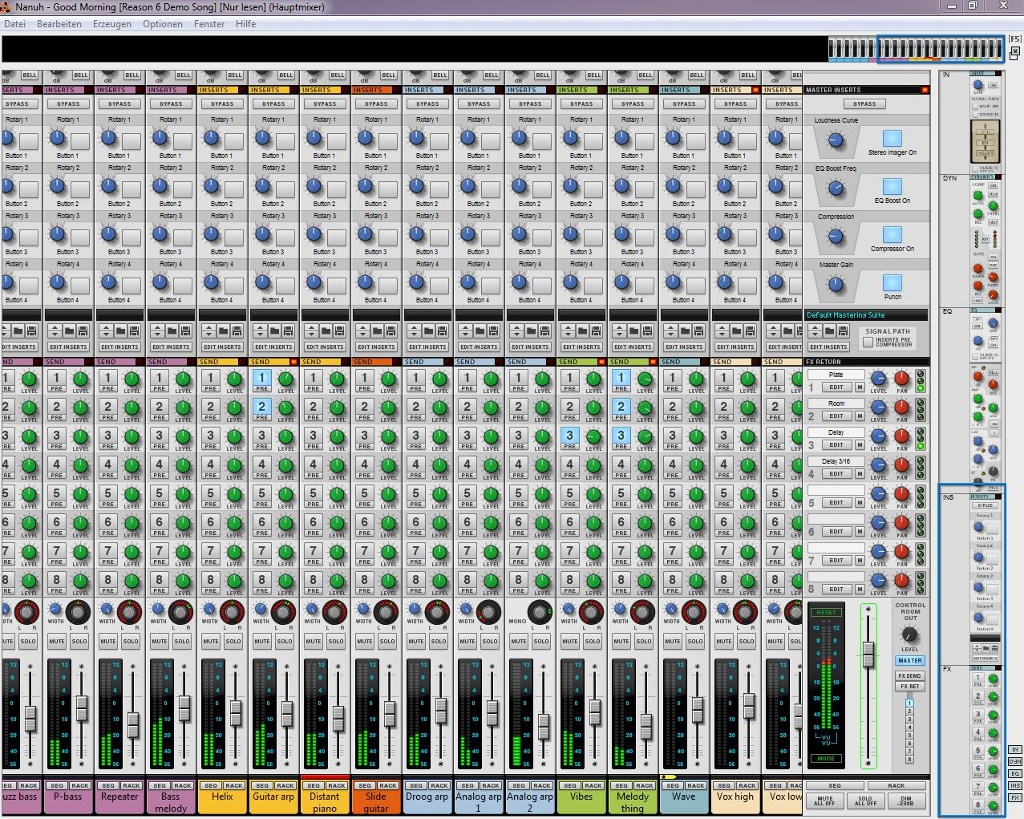The image size is (1024, 819).
Task: Click the Stereo Imager On button
Action: (x=892, y=138)
